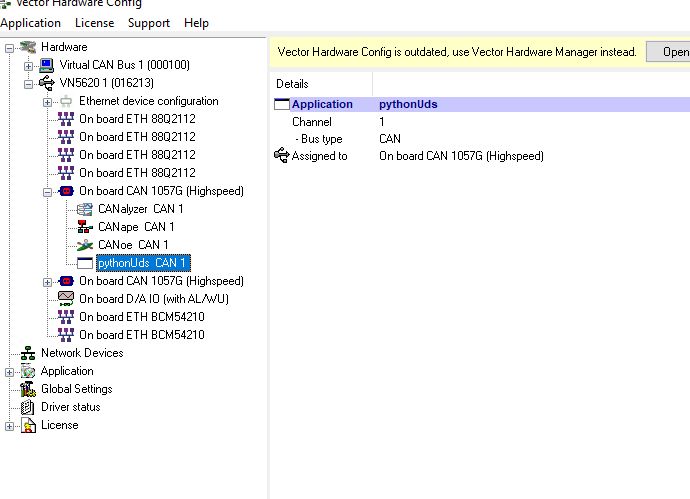Select CANoe CAN 1 entry
Image resolution: width=690 pixels, height=499 pixels.
click(x=133, y=245)
